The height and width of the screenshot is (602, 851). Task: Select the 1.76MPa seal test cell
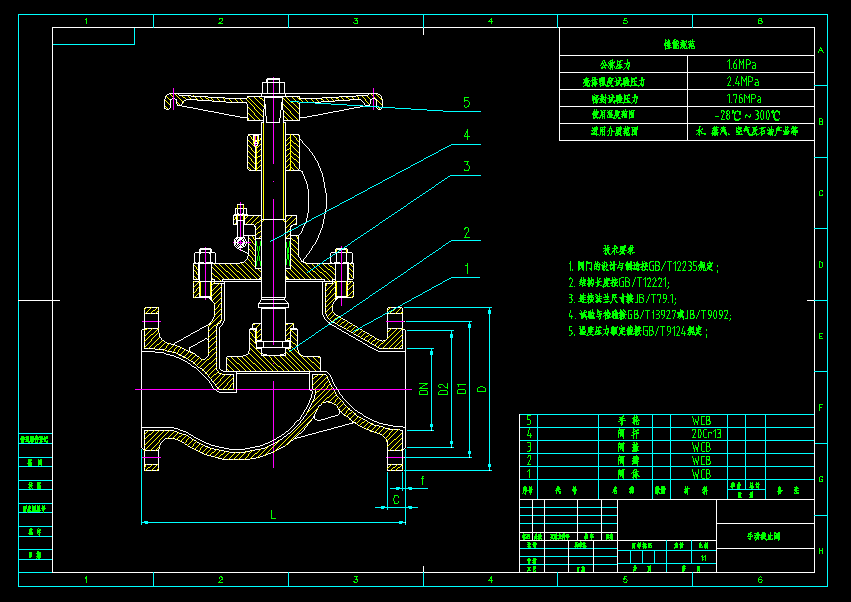tap(751, 98)
